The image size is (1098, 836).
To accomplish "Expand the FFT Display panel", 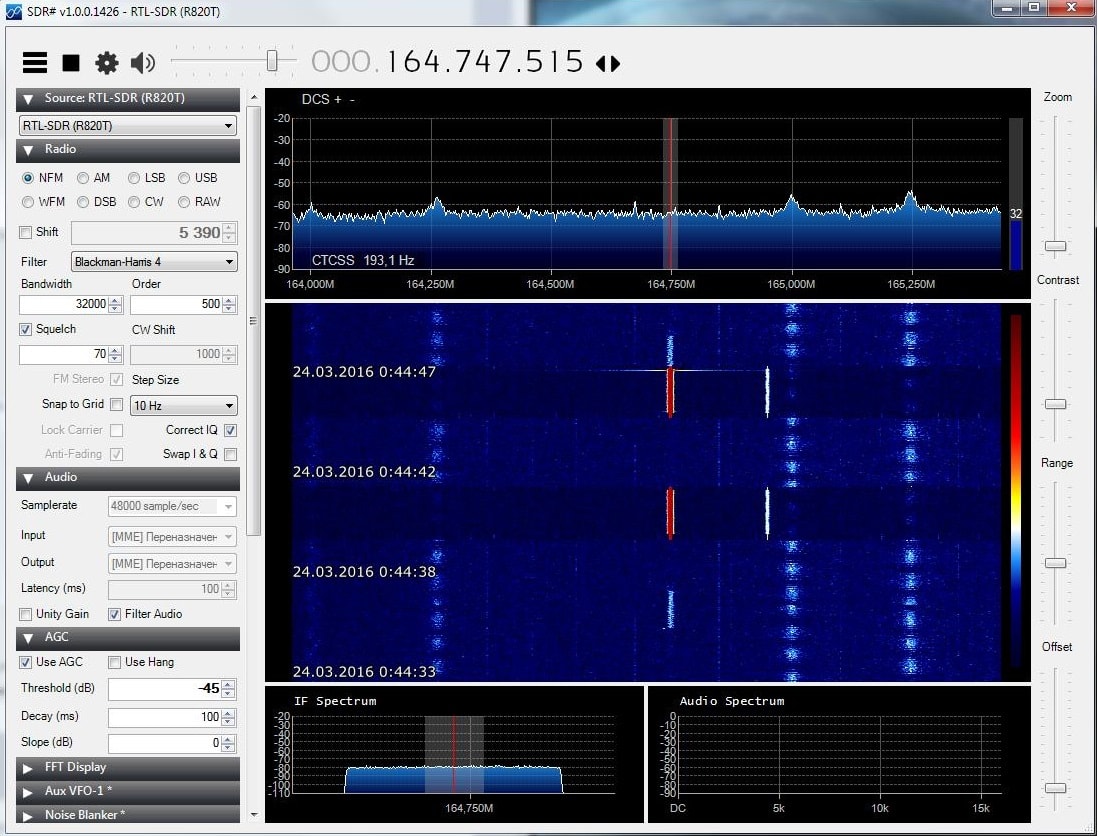I will tap(127, 767).
